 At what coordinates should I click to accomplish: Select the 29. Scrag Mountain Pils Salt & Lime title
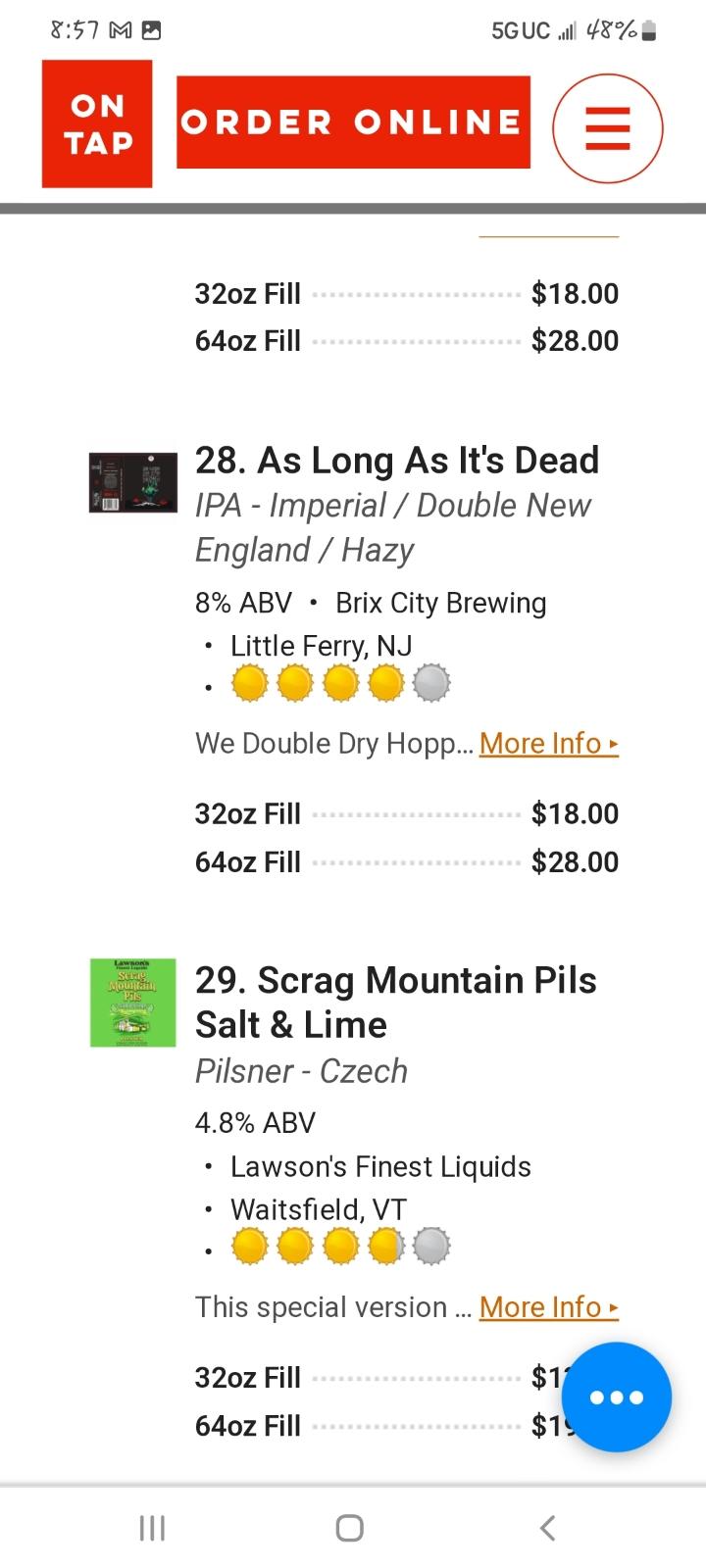396,1003
